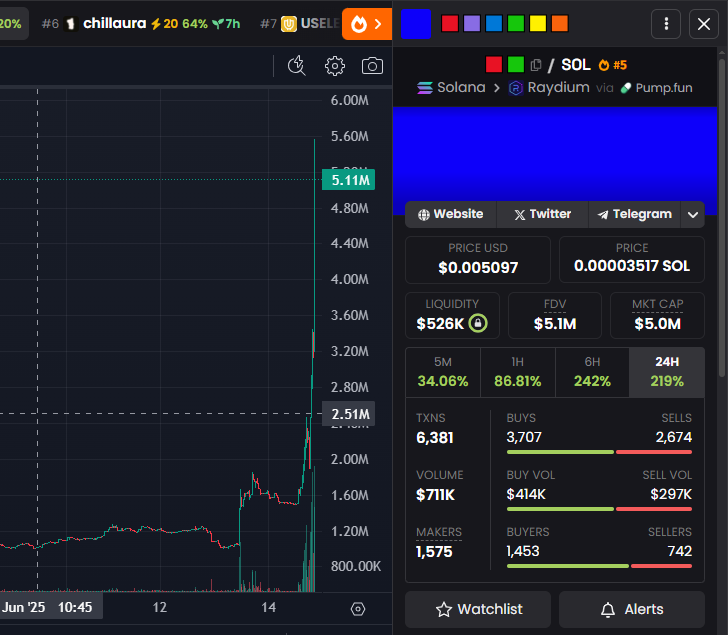728x635 pixels.
Task: Open trending token #6 chillaura
Action: point(141,23)
